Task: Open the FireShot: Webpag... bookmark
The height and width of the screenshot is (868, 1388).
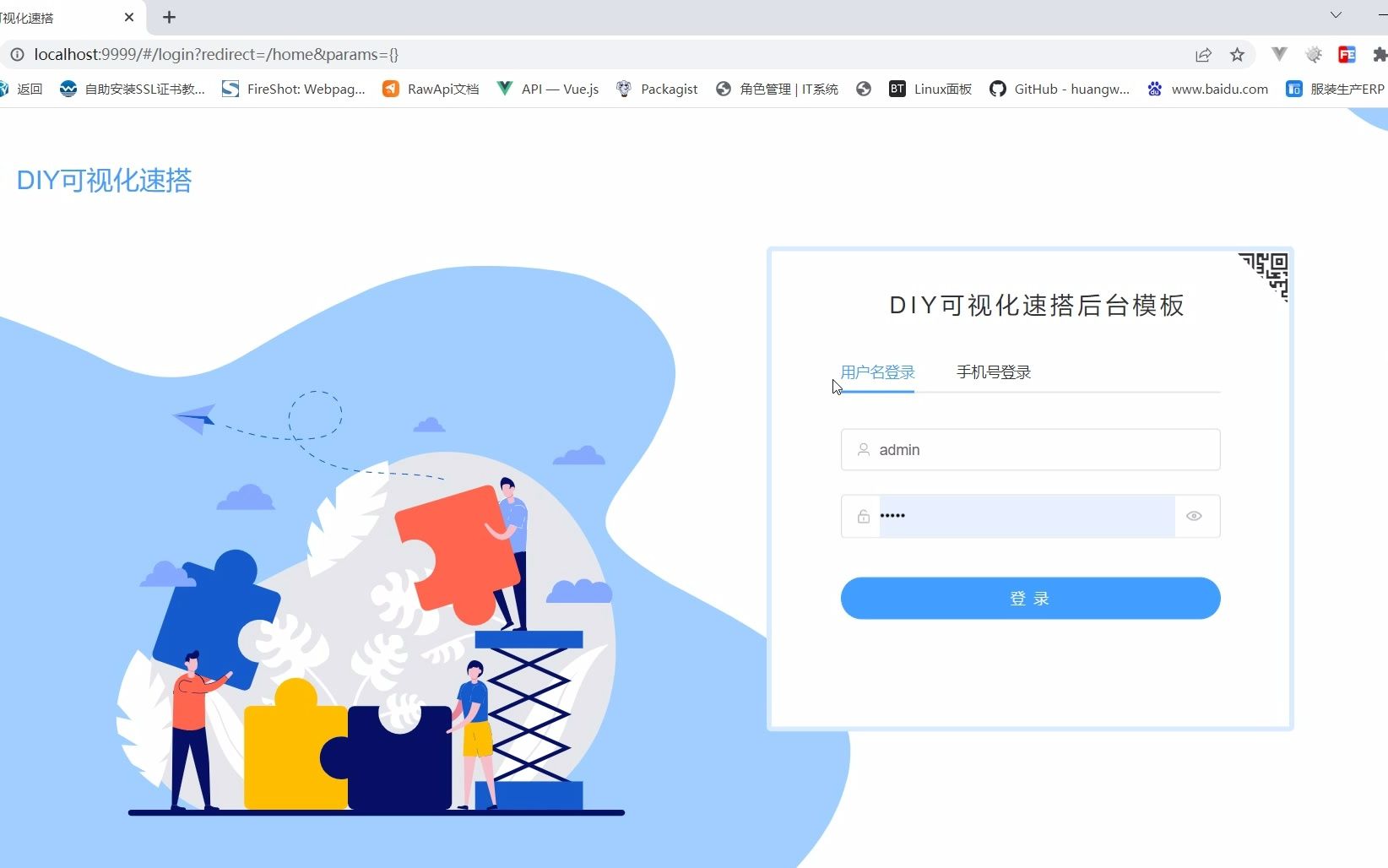Action: [x=294, y=89]
